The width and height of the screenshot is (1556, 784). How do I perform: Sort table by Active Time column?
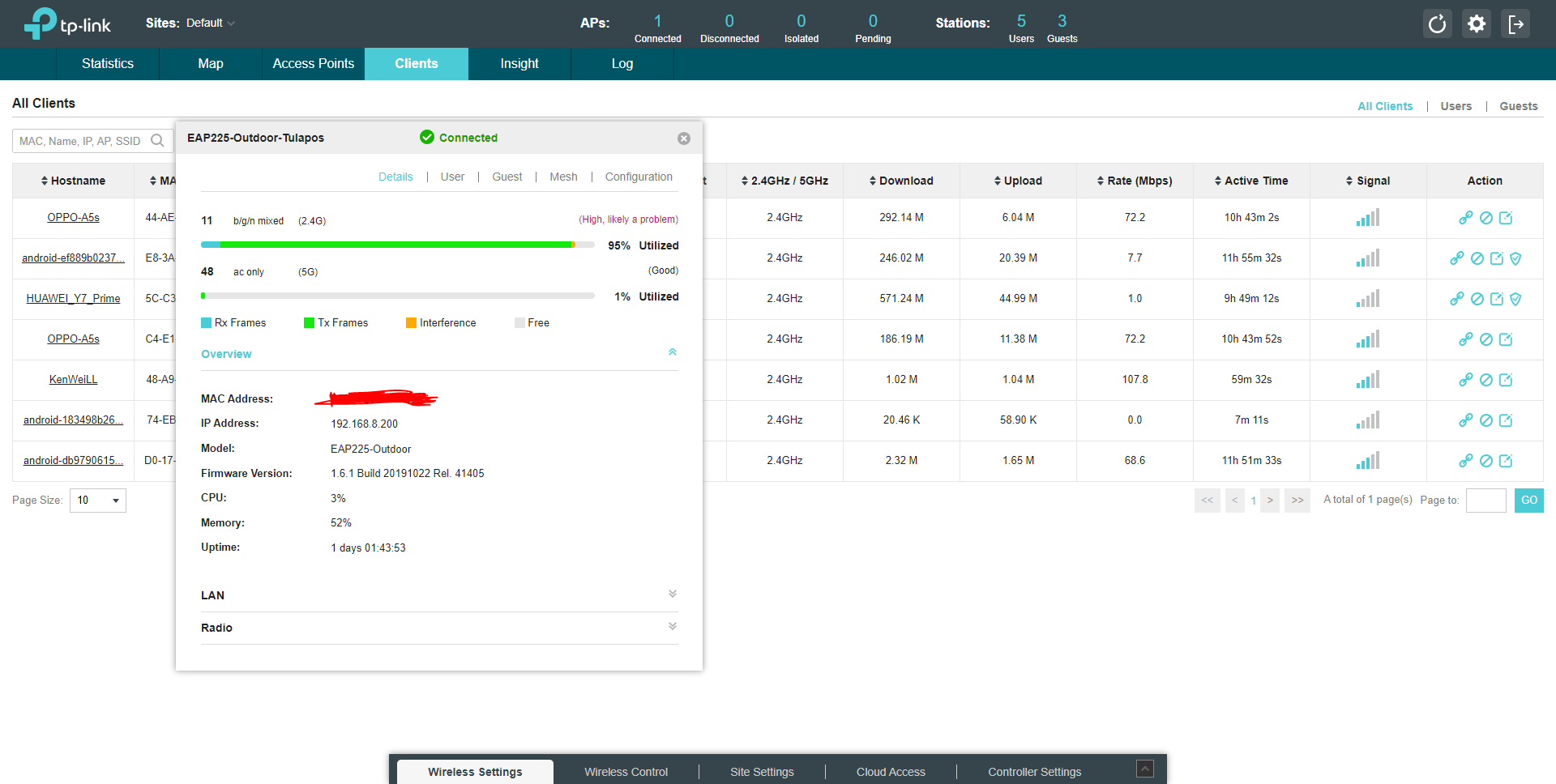coord(1251,181)
